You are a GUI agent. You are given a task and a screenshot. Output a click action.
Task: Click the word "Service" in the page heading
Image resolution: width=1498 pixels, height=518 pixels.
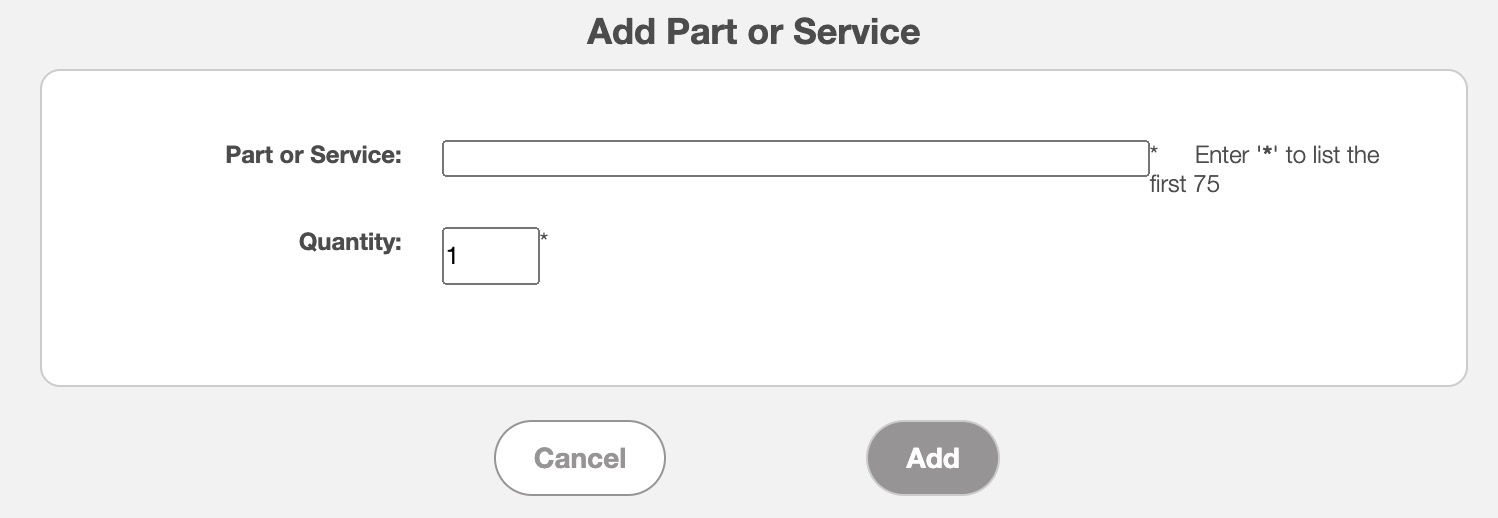[856, 32]
